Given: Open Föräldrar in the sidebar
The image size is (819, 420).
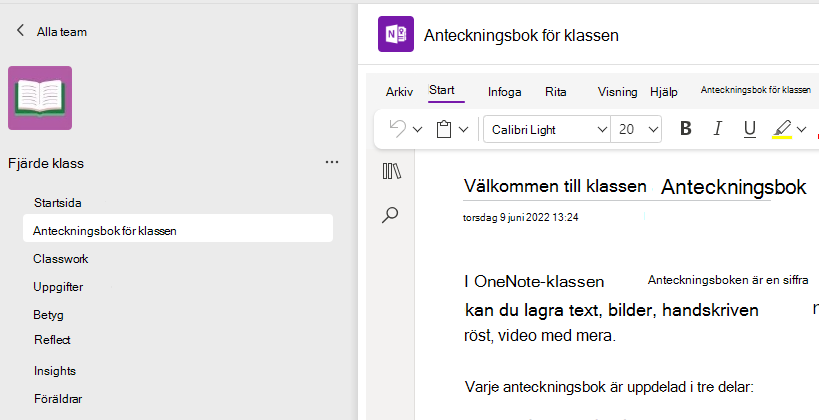Looking at the screenshot, I should point(58,399).
